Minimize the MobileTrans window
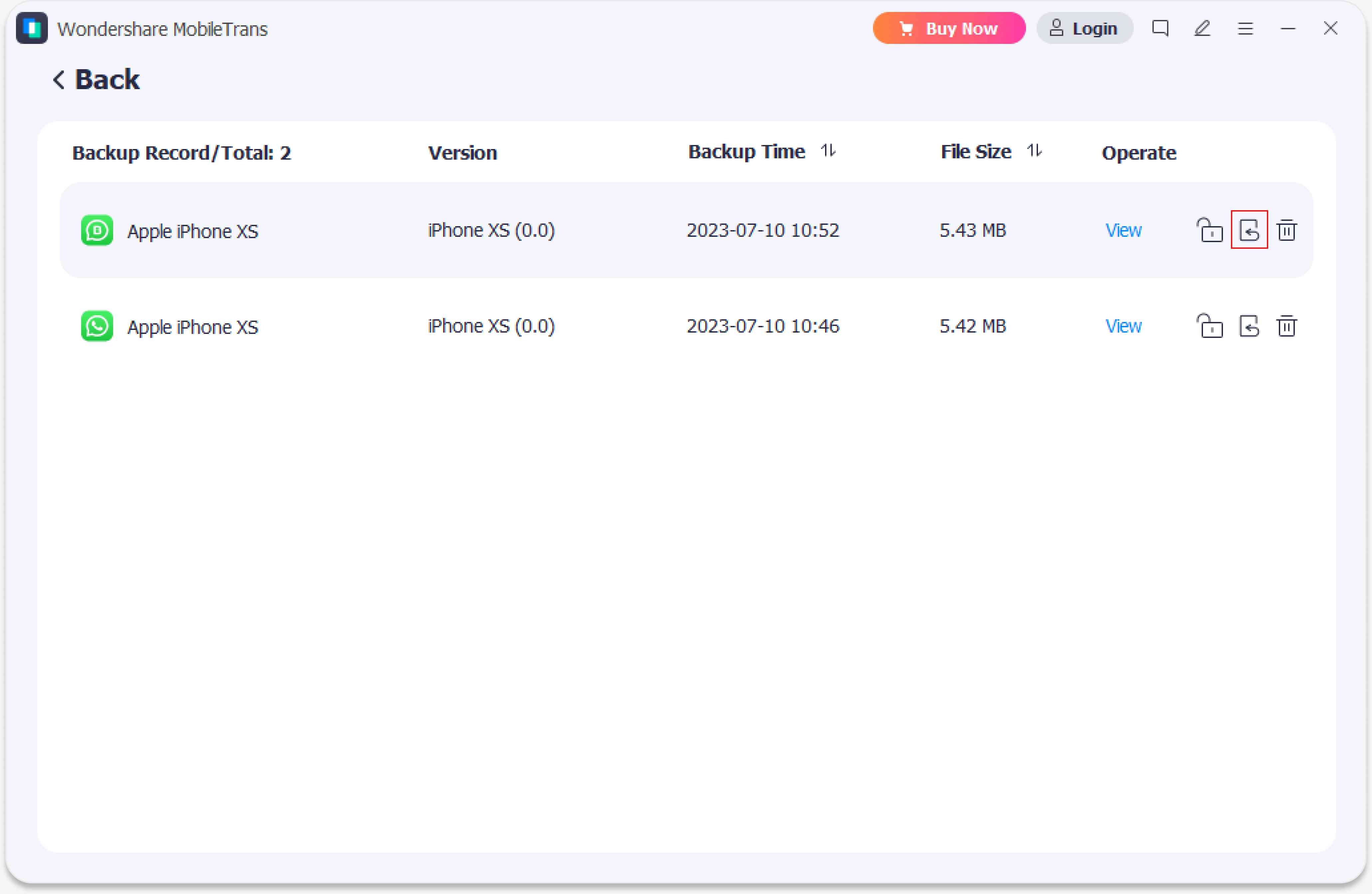Screen dimensions: 1372x894 click(1288, 28)
